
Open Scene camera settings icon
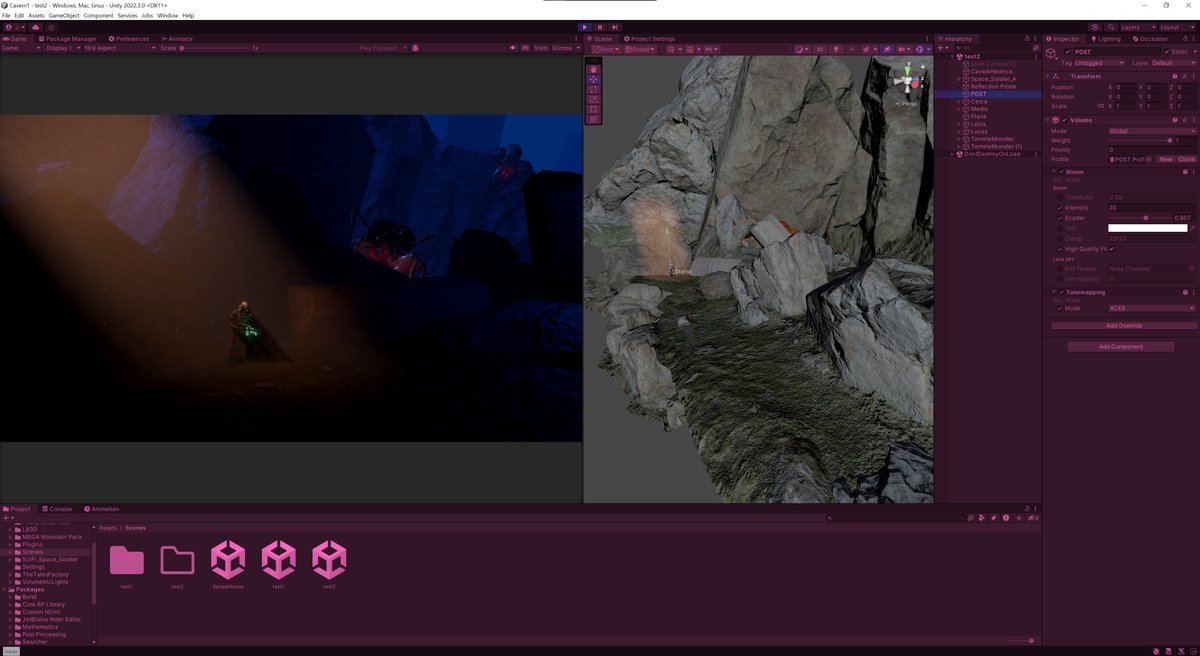pyautogui.click(x=905, y=48)
